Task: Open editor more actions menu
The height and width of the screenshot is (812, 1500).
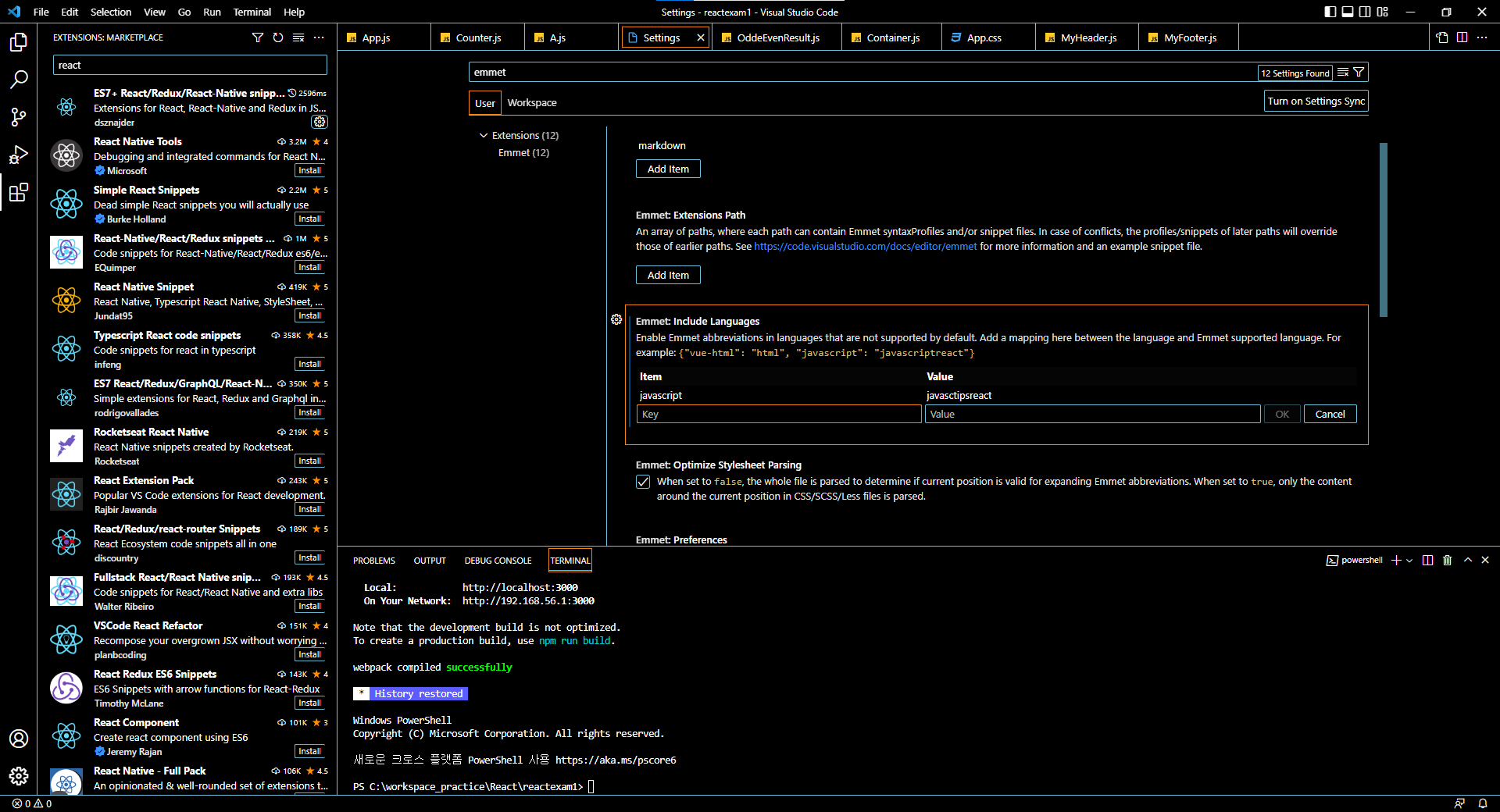Action: (1482, 37)
